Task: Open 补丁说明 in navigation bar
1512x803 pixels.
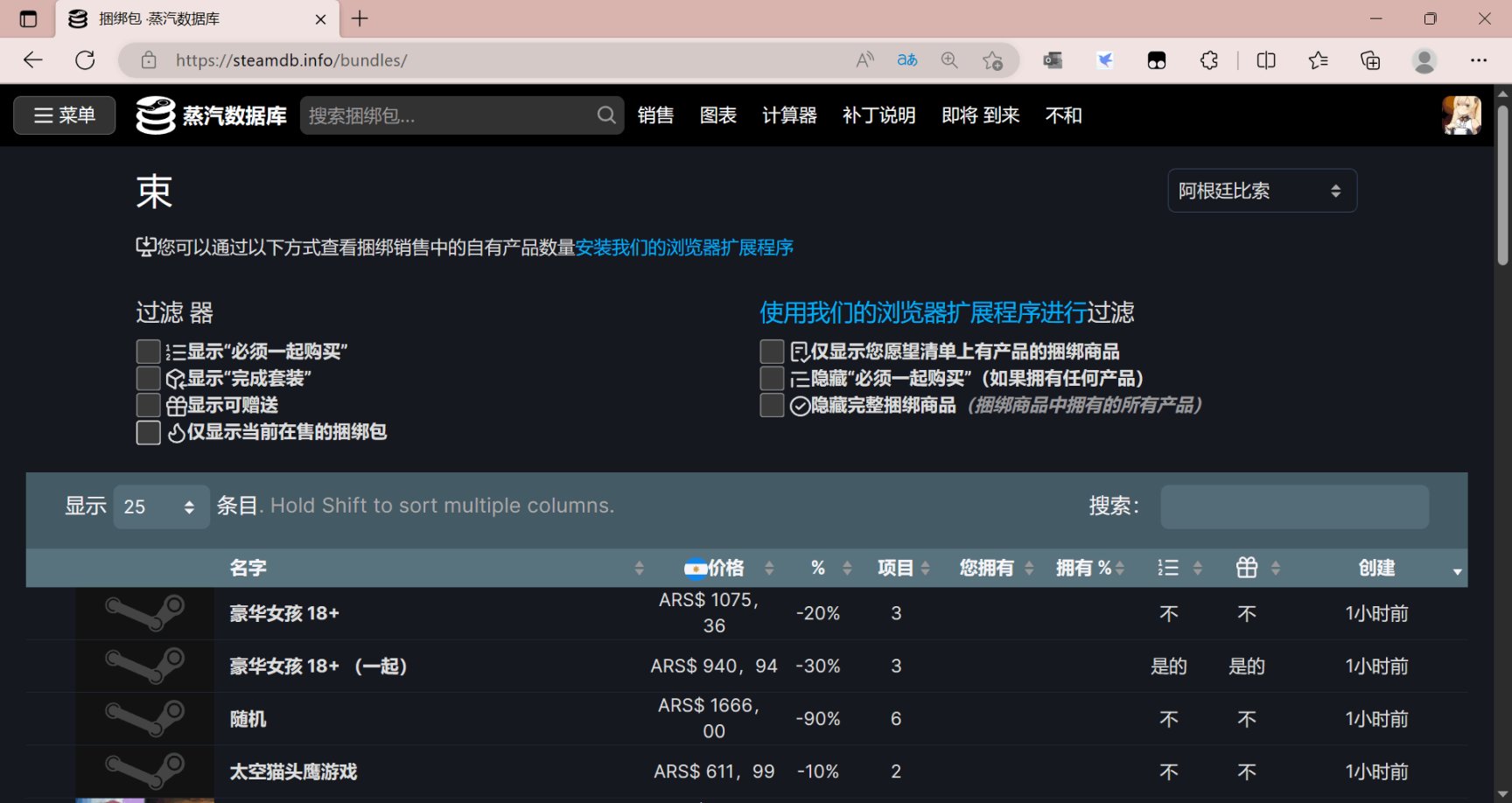Action: tap(878, 115)
